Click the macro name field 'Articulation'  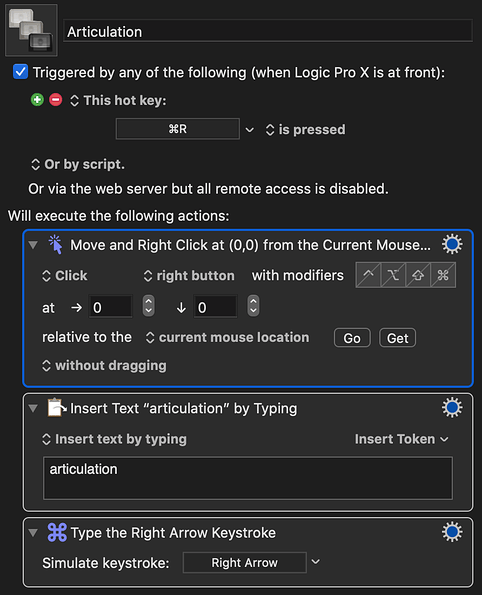coord(268,31)
